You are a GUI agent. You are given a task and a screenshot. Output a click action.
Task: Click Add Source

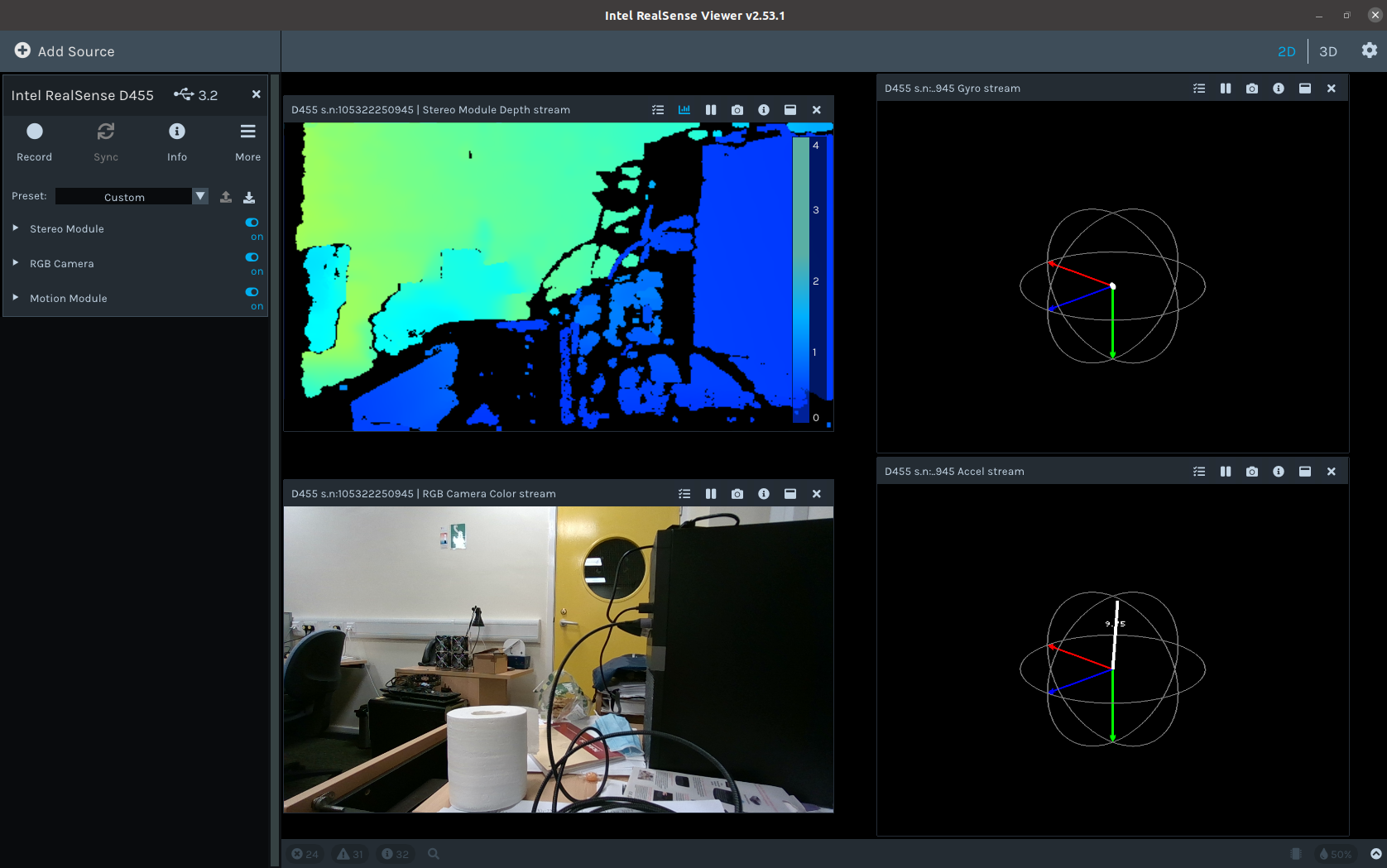(x=64, y=50)
